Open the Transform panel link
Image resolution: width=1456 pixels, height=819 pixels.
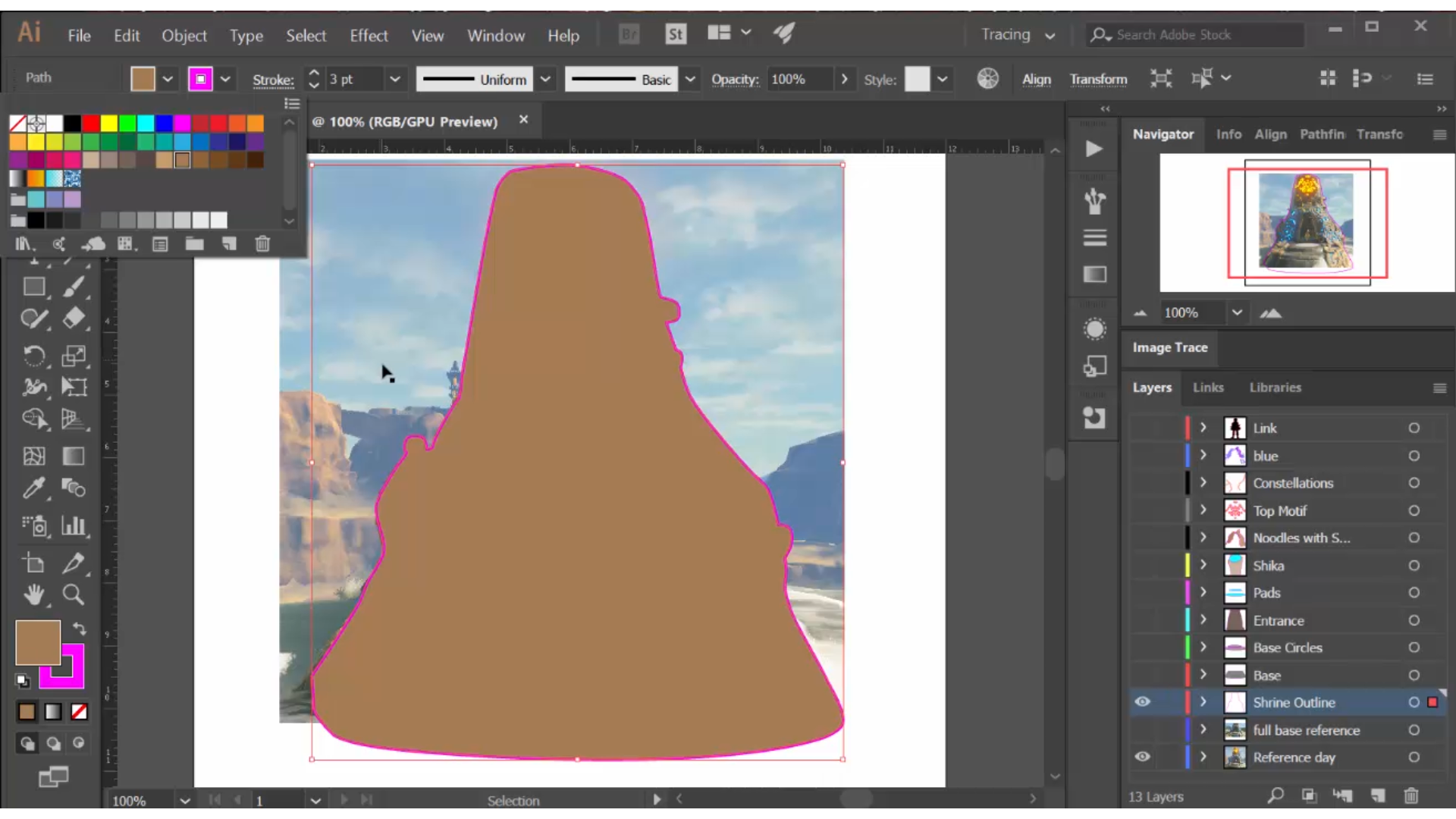point(1098,79)
